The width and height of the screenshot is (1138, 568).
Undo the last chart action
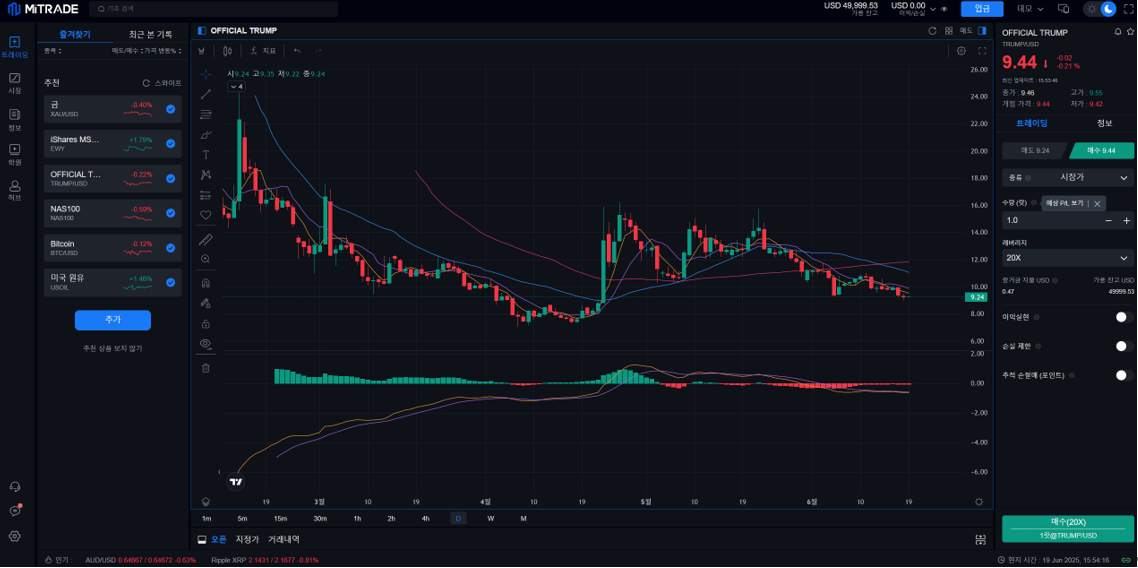pos(297,51)
